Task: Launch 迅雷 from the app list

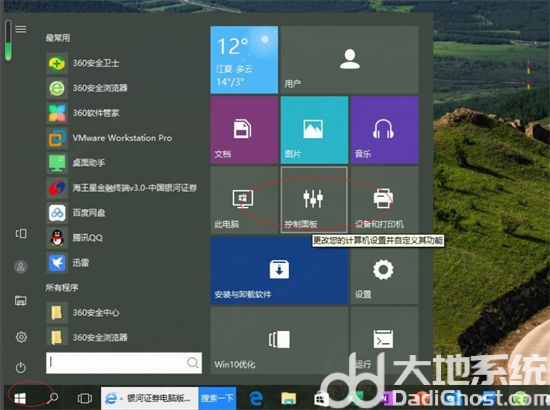Action: pyautogui.click(x=68, y=263)
